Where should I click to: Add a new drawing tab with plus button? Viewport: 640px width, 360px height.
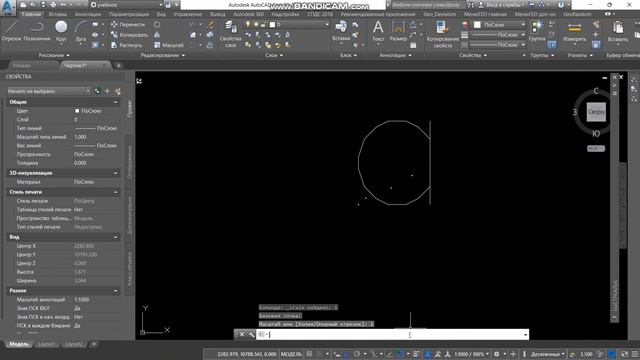(118, 65)
